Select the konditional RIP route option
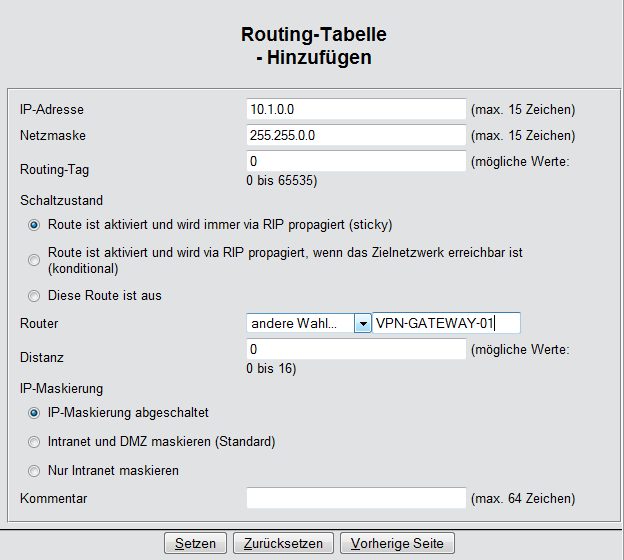 (35, 260)
